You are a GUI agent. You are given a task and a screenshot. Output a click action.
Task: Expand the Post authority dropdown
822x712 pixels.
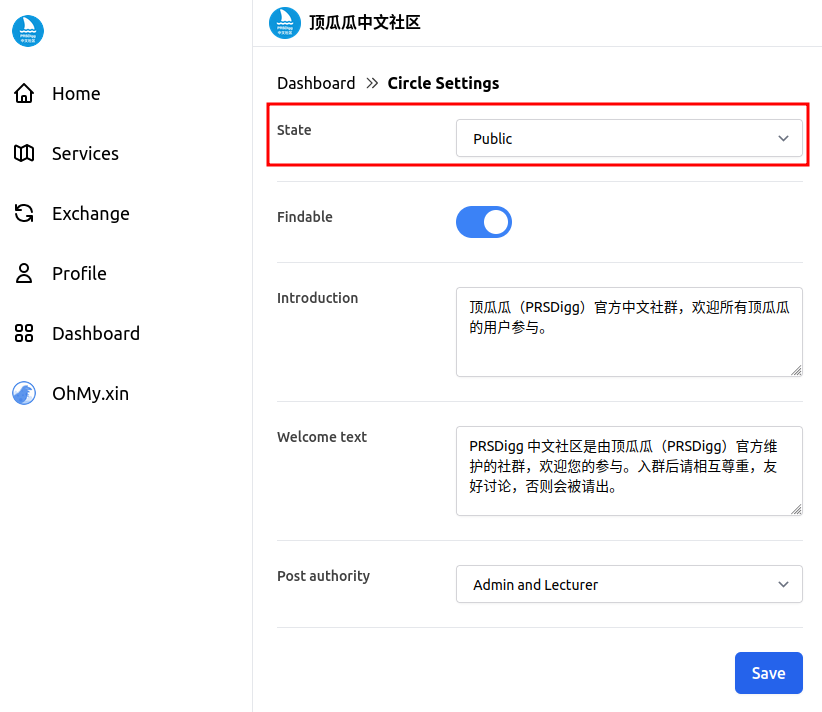point(628,585)
